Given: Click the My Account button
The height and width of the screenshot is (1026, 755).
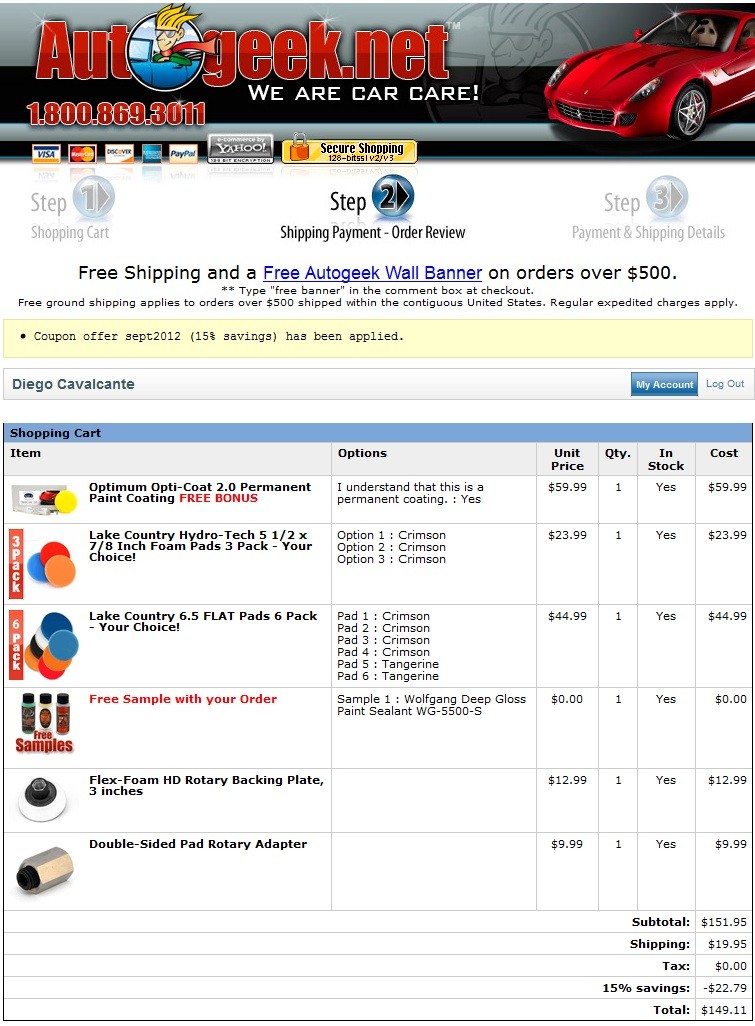Looking at the screenshot, I should pos(664,384).
